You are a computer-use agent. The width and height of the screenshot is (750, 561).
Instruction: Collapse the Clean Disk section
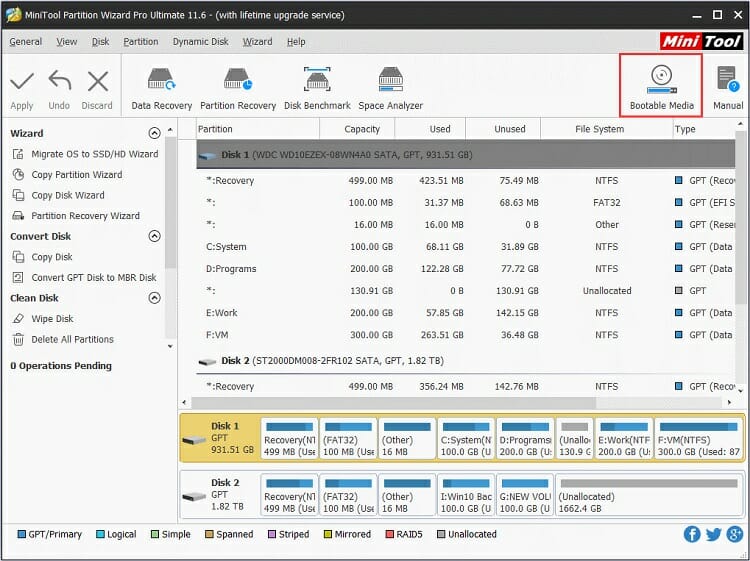(154, 298)
